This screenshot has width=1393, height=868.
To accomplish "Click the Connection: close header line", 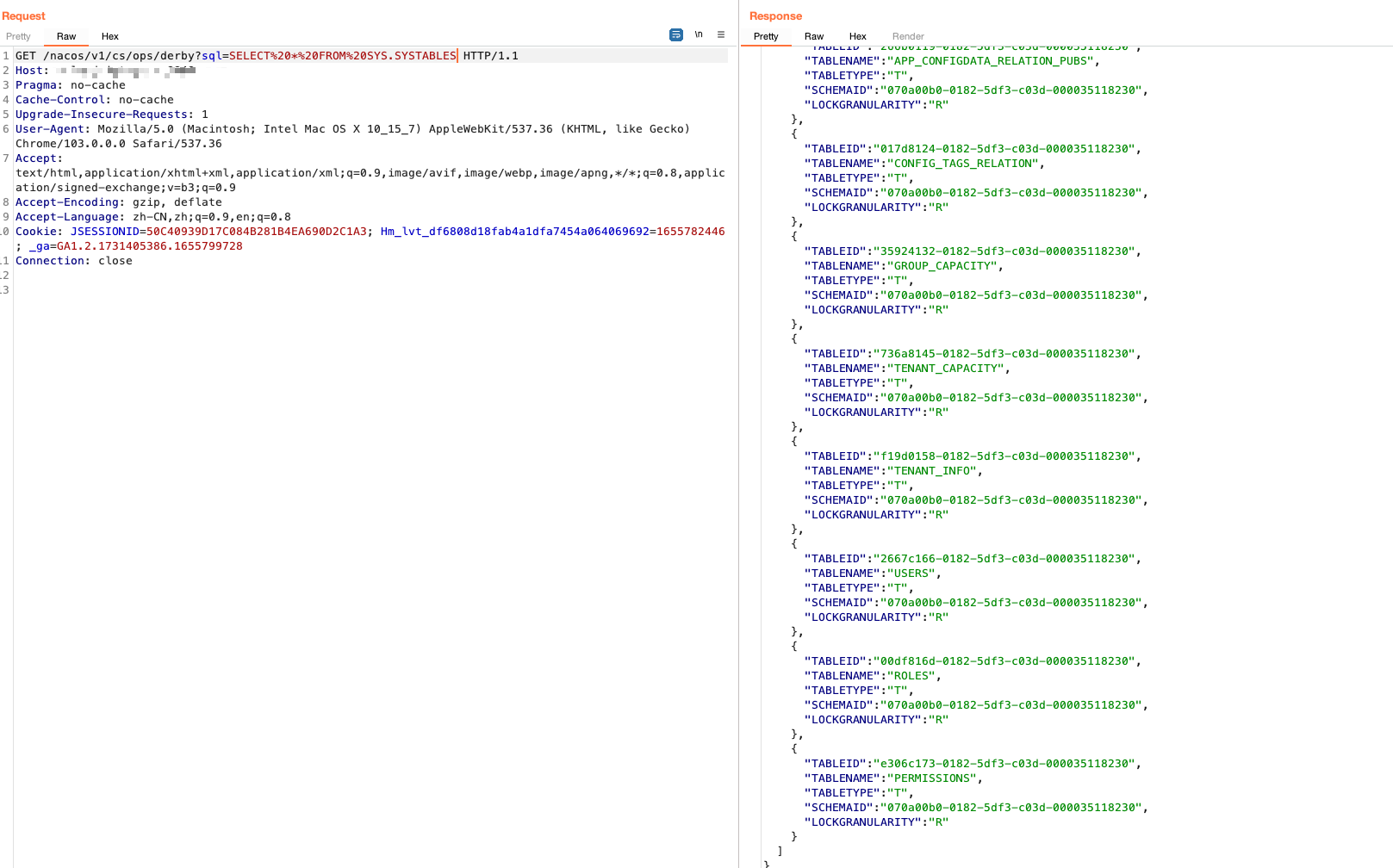I will coord(76,260).
